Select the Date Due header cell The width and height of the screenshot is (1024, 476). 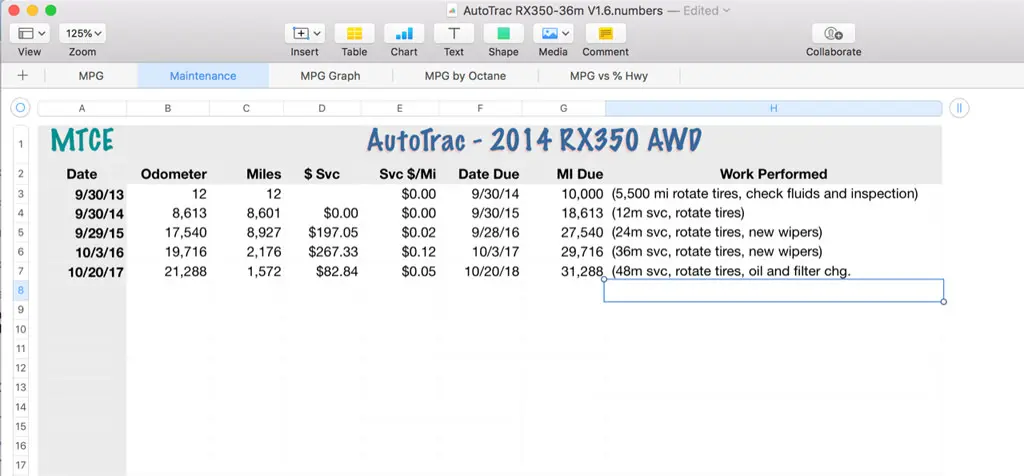click(481, 174)
